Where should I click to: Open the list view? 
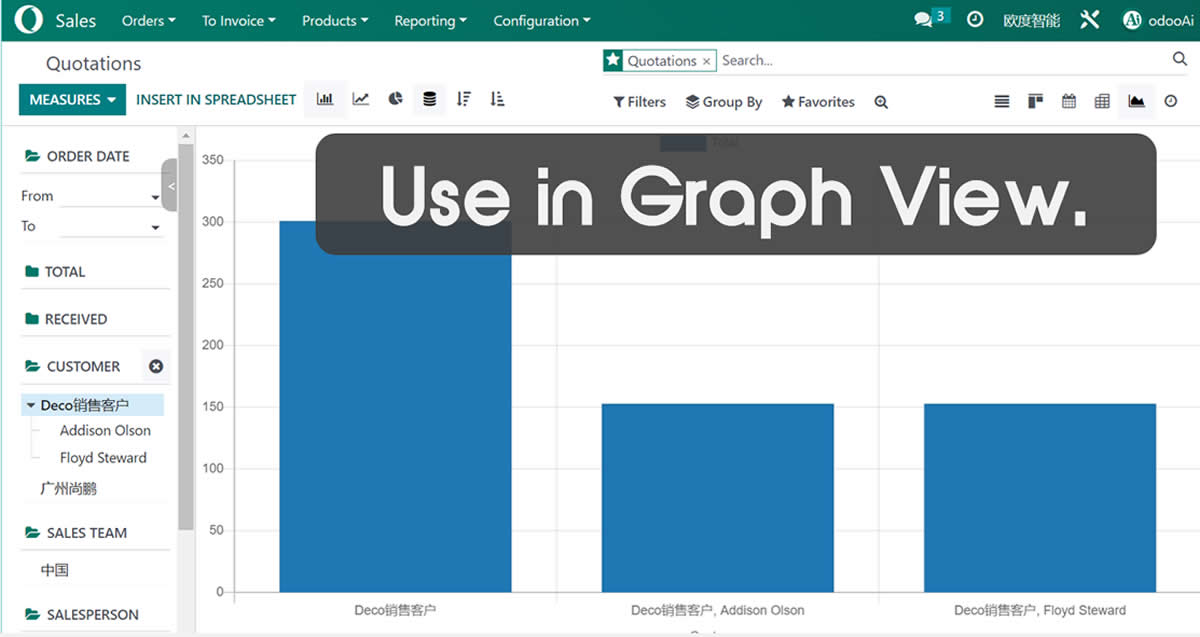tap(1002, 101)
